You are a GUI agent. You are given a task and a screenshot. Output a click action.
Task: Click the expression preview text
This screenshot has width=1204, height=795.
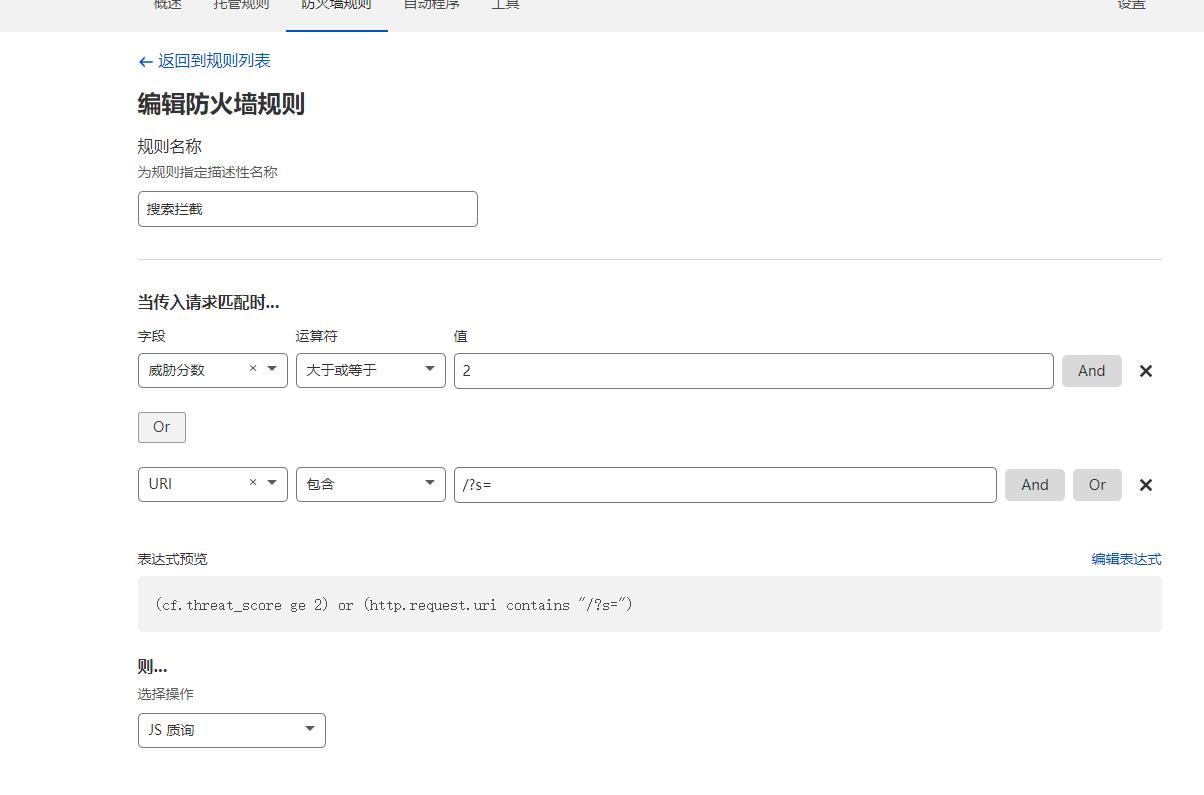tap(394, 605)
